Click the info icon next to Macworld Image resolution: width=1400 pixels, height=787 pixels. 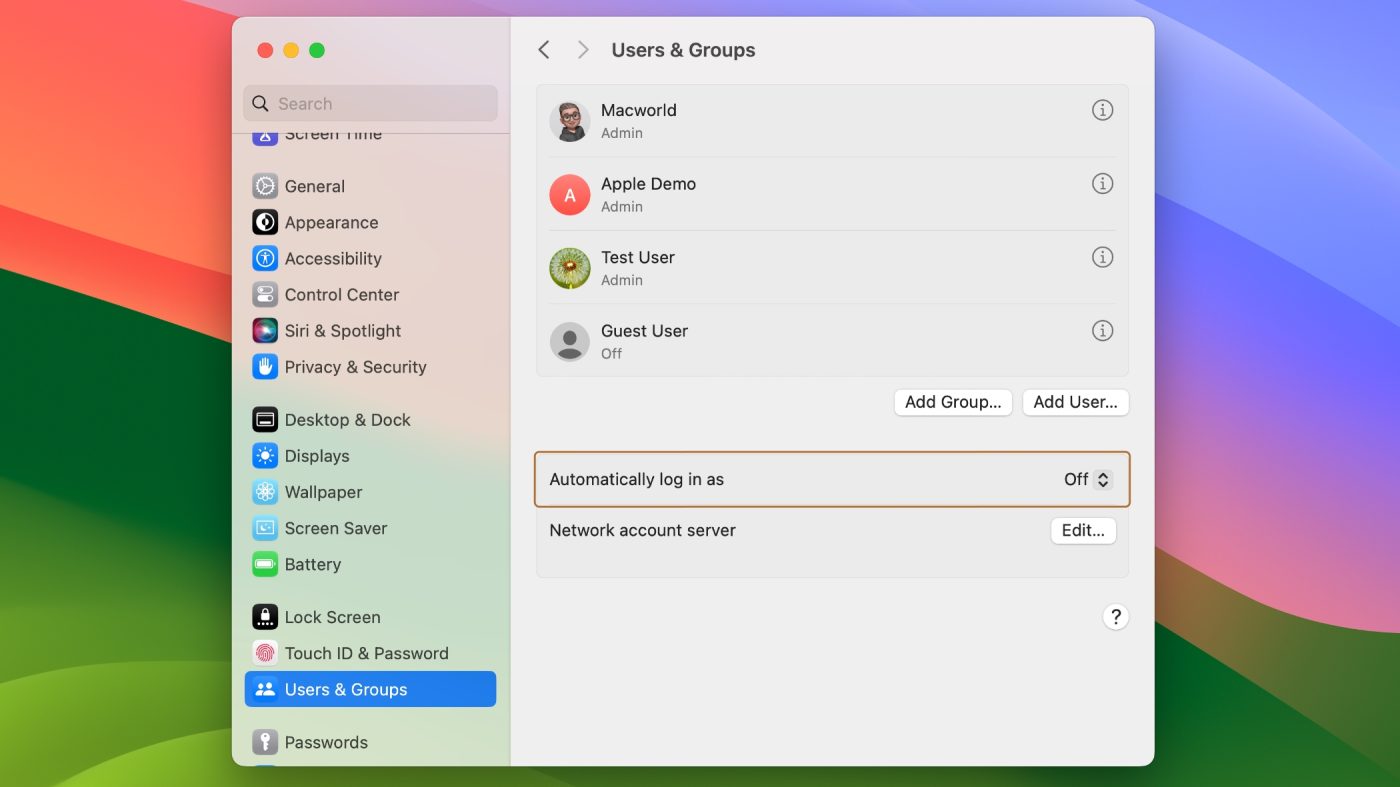tap(1102, 110)
